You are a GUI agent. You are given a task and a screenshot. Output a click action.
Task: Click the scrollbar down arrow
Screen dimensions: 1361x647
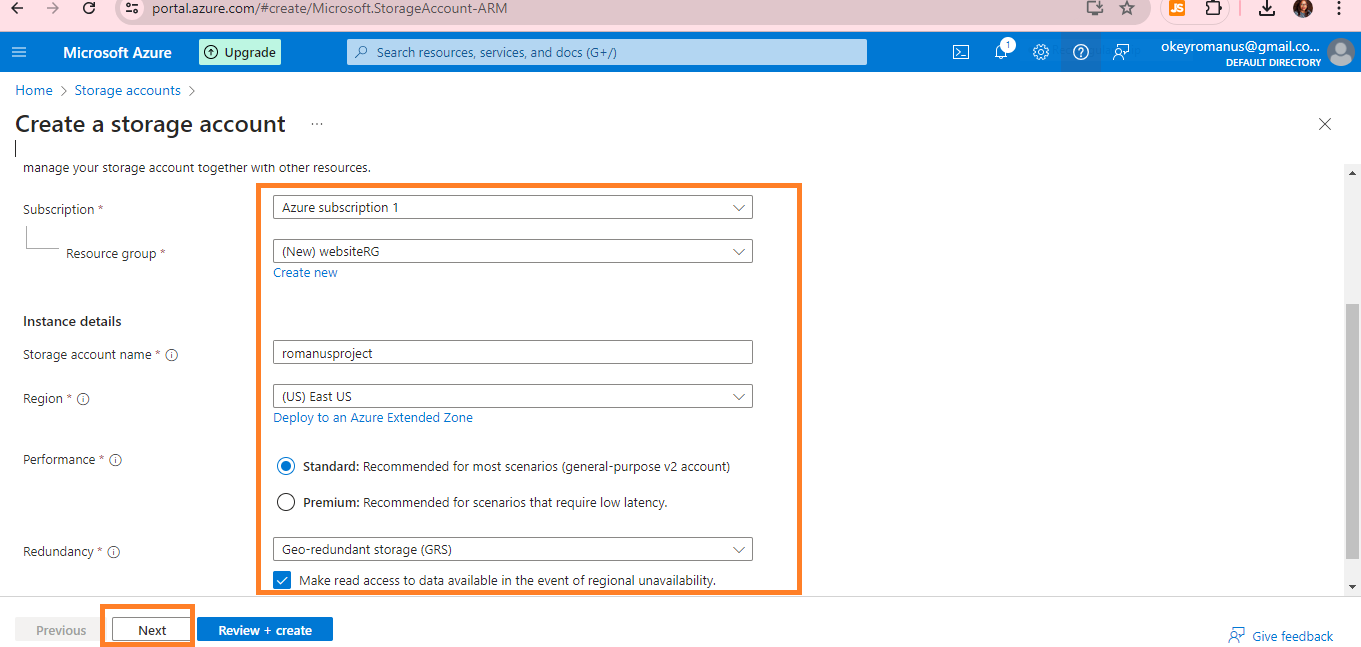point(1353,587)
